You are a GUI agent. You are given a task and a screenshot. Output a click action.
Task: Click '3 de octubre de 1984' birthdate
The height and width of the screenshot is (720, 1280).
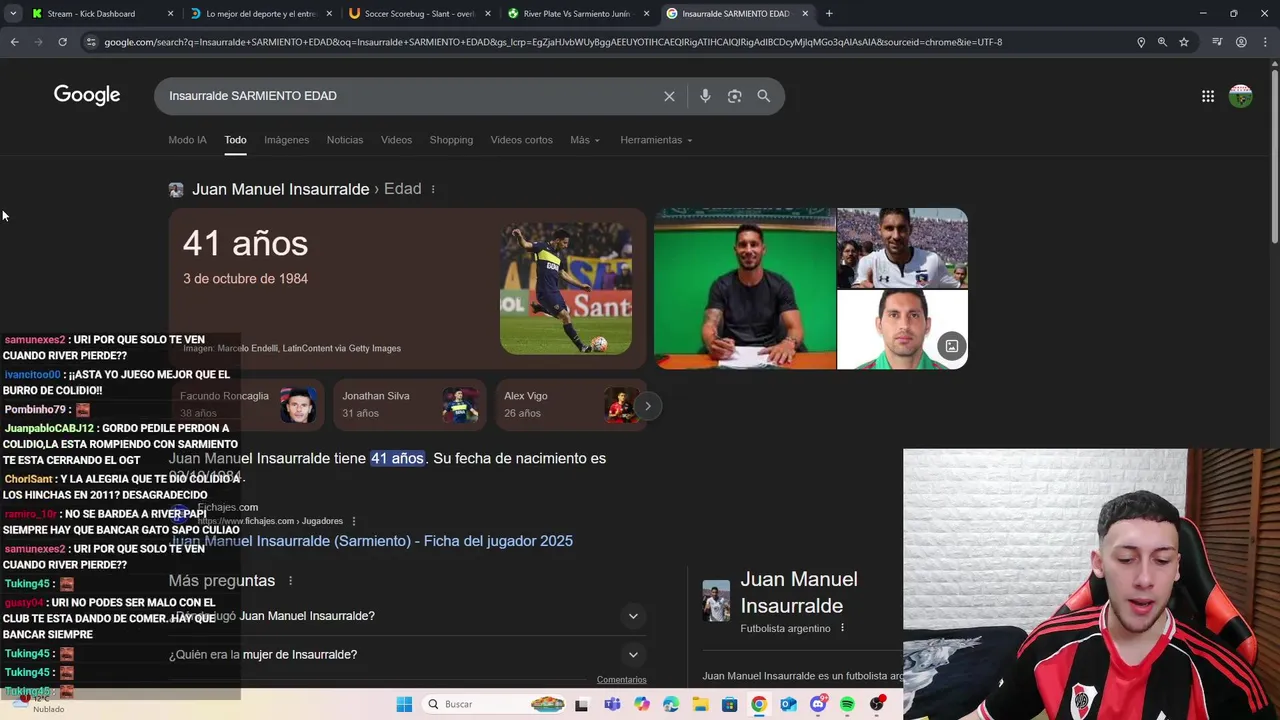(245, 279)
